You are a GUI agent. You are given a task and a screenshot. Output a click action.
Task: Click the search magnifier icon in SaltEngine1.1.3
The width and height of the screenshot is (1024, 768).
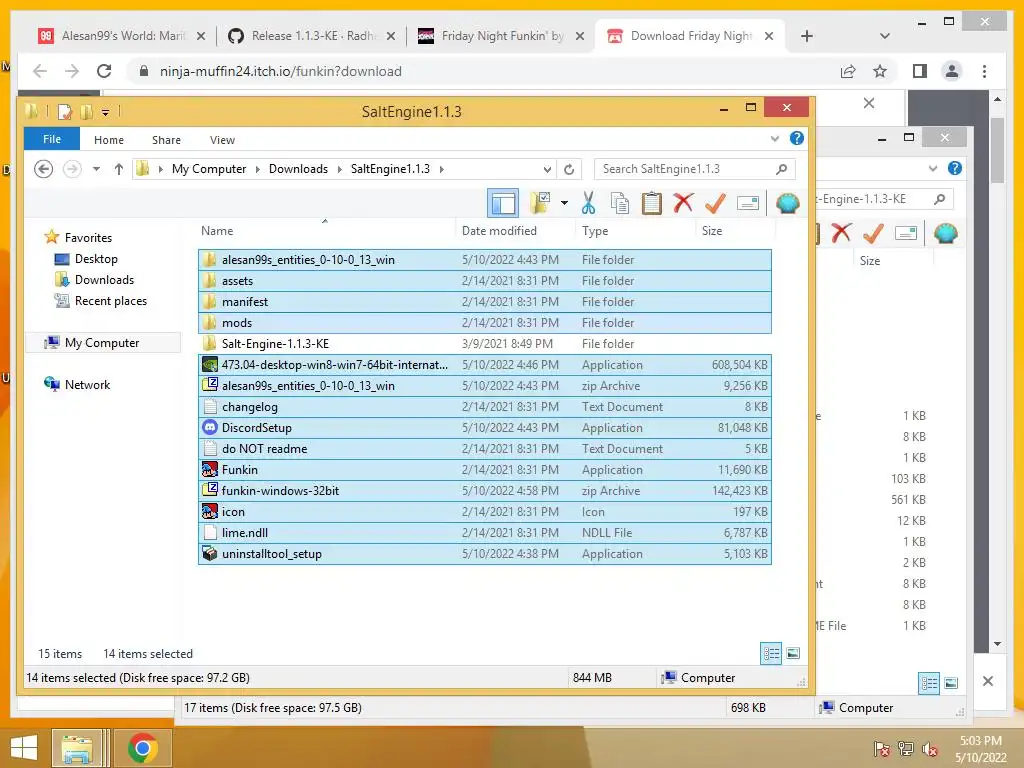point(781,169)
